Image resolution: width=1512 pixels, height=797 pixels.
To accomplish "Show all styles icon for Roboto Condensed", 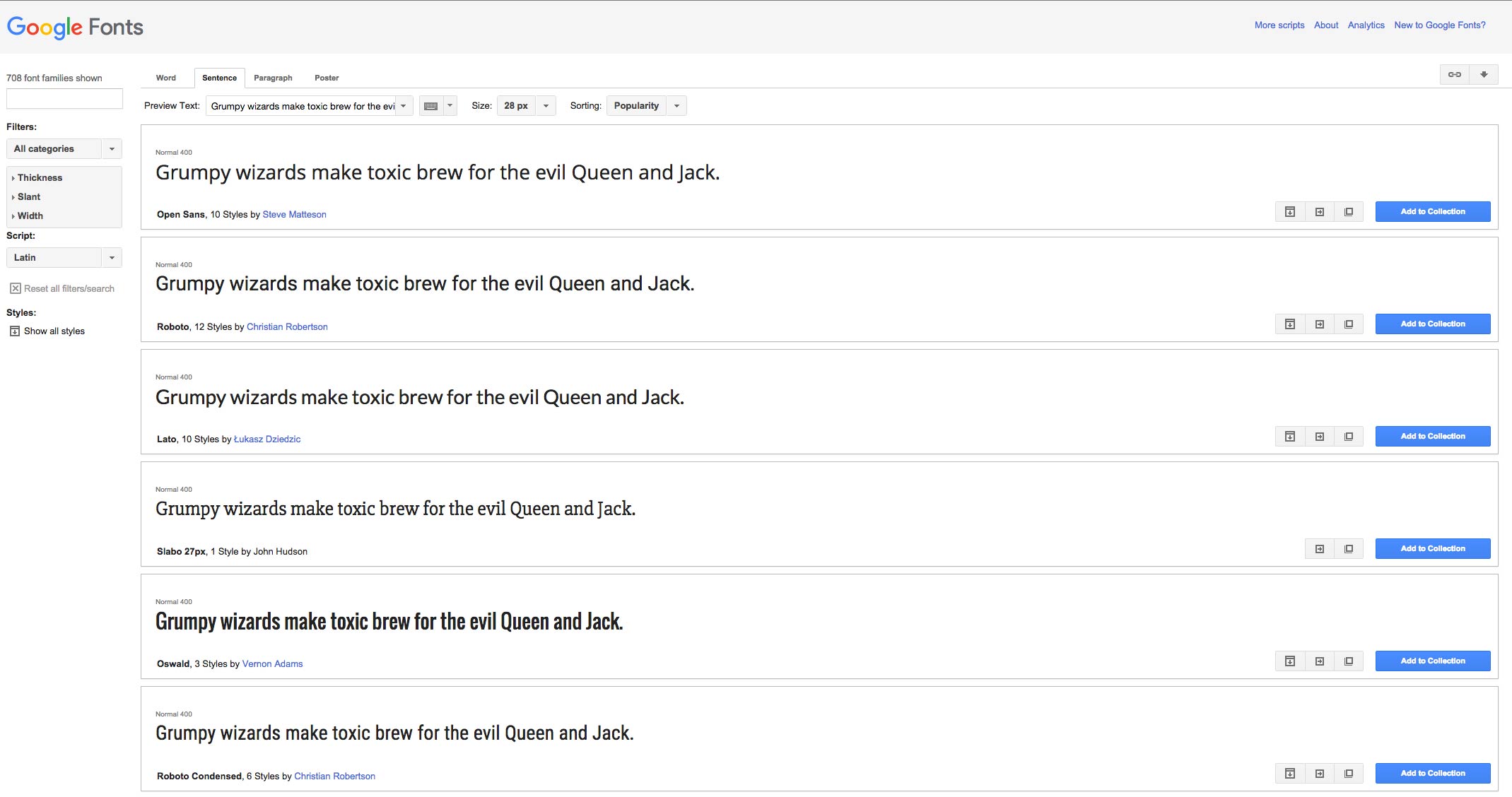I will point(1290,774).
